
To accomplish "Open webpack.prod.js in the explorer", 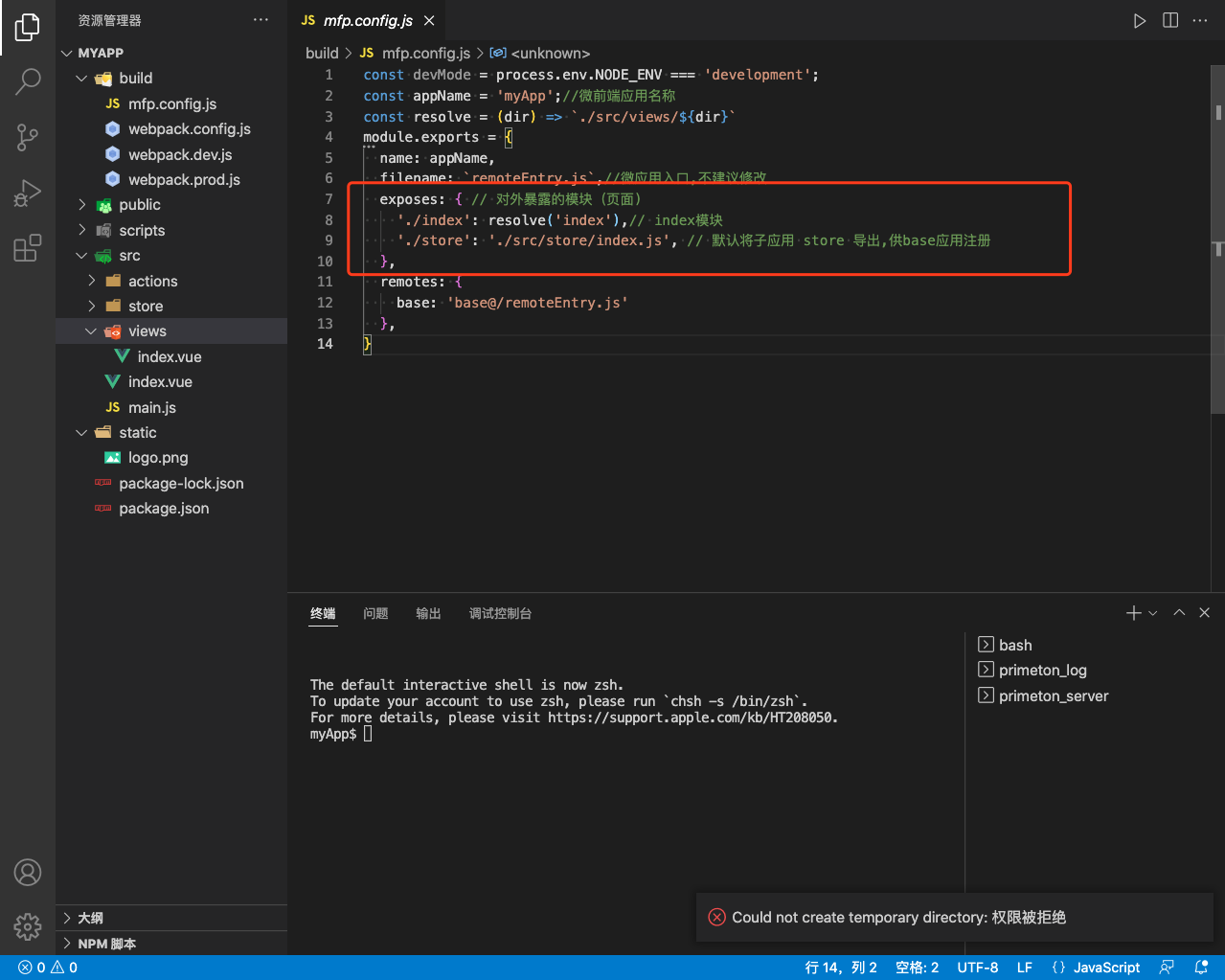I will pos(184,180).
